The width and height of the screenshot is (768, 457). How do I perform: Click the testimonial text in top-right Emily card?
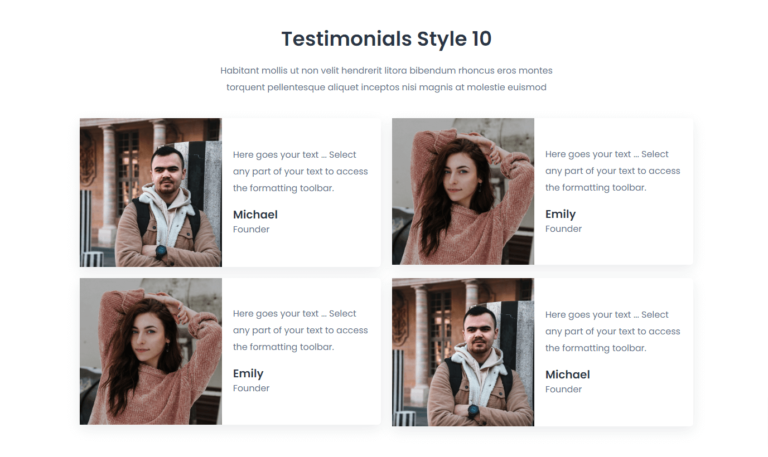tap(612, 171)
